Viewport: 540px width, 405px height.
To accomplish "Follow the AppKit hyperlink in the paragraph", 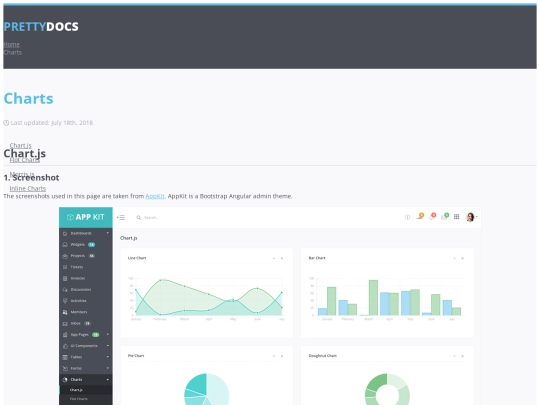I will coord(155,196).
